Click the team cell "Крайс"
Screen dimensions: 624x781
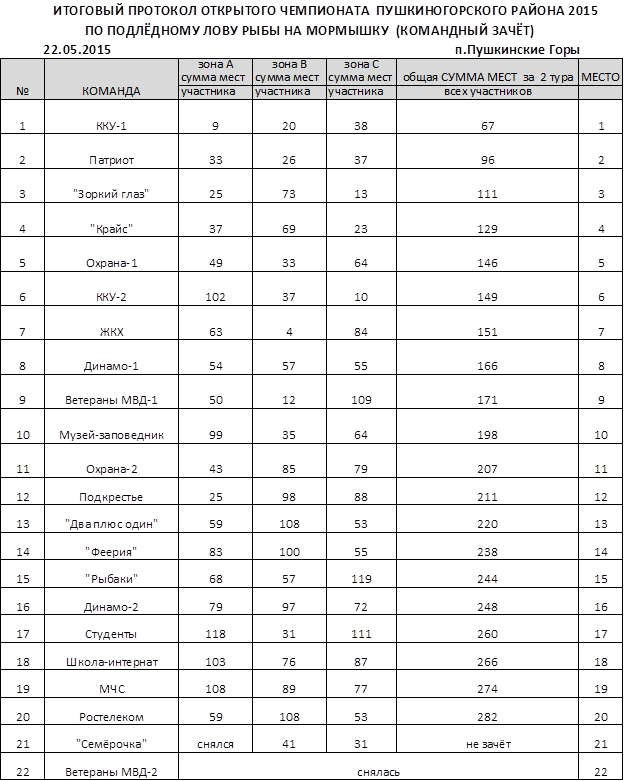(x=111, y=220)
